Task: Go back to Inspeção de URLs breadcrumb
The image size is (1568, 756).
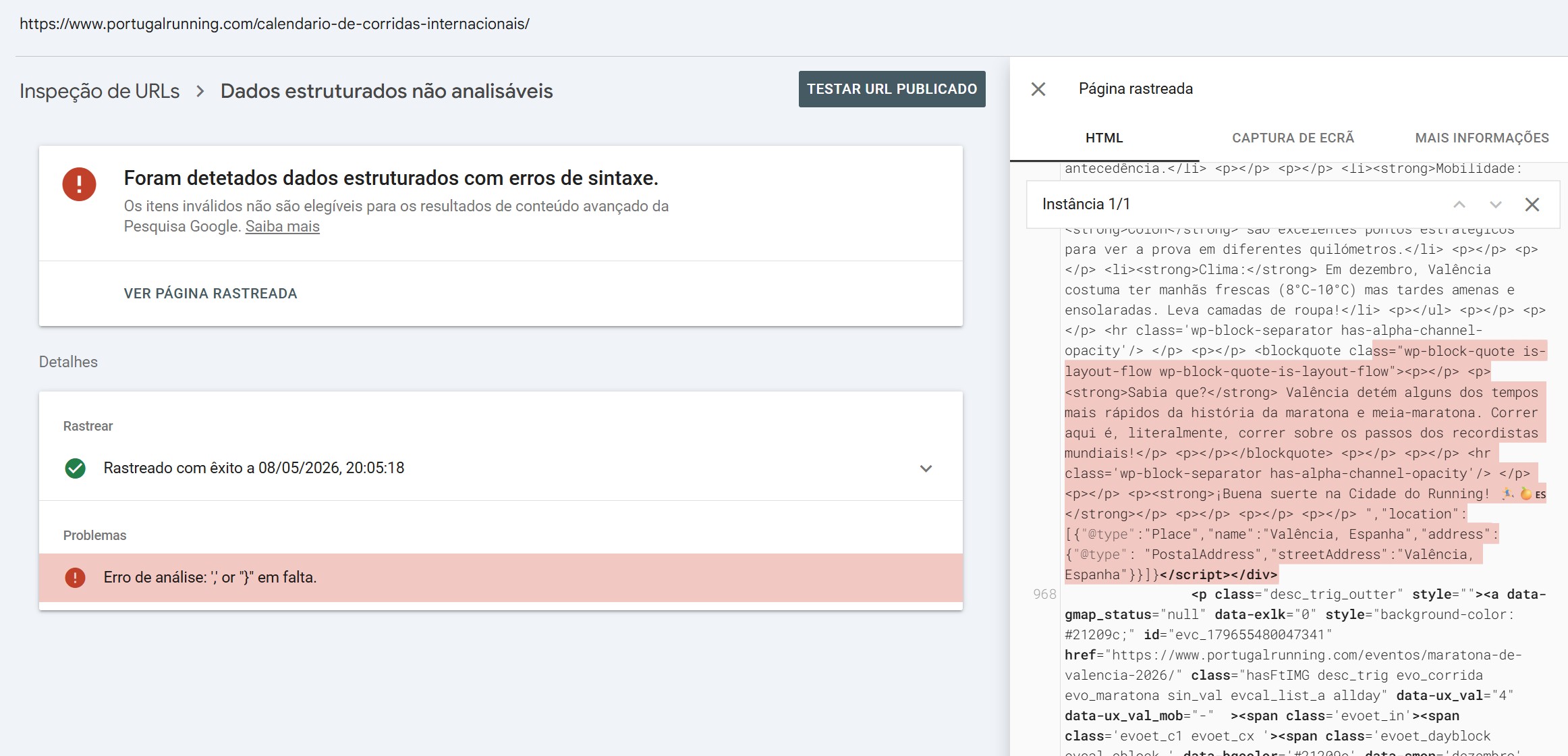Action: pyautogui.click(x=99, y=91)
